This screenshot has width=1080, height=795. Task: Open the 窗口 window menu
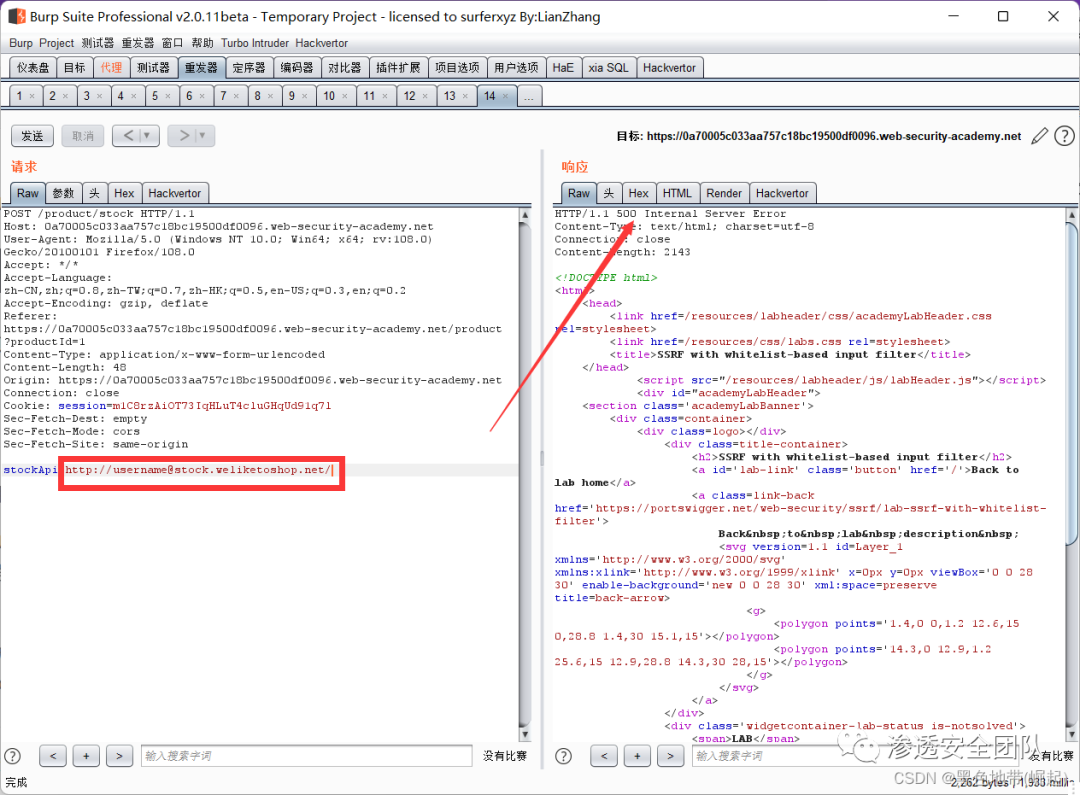click(x=172, y=43)
